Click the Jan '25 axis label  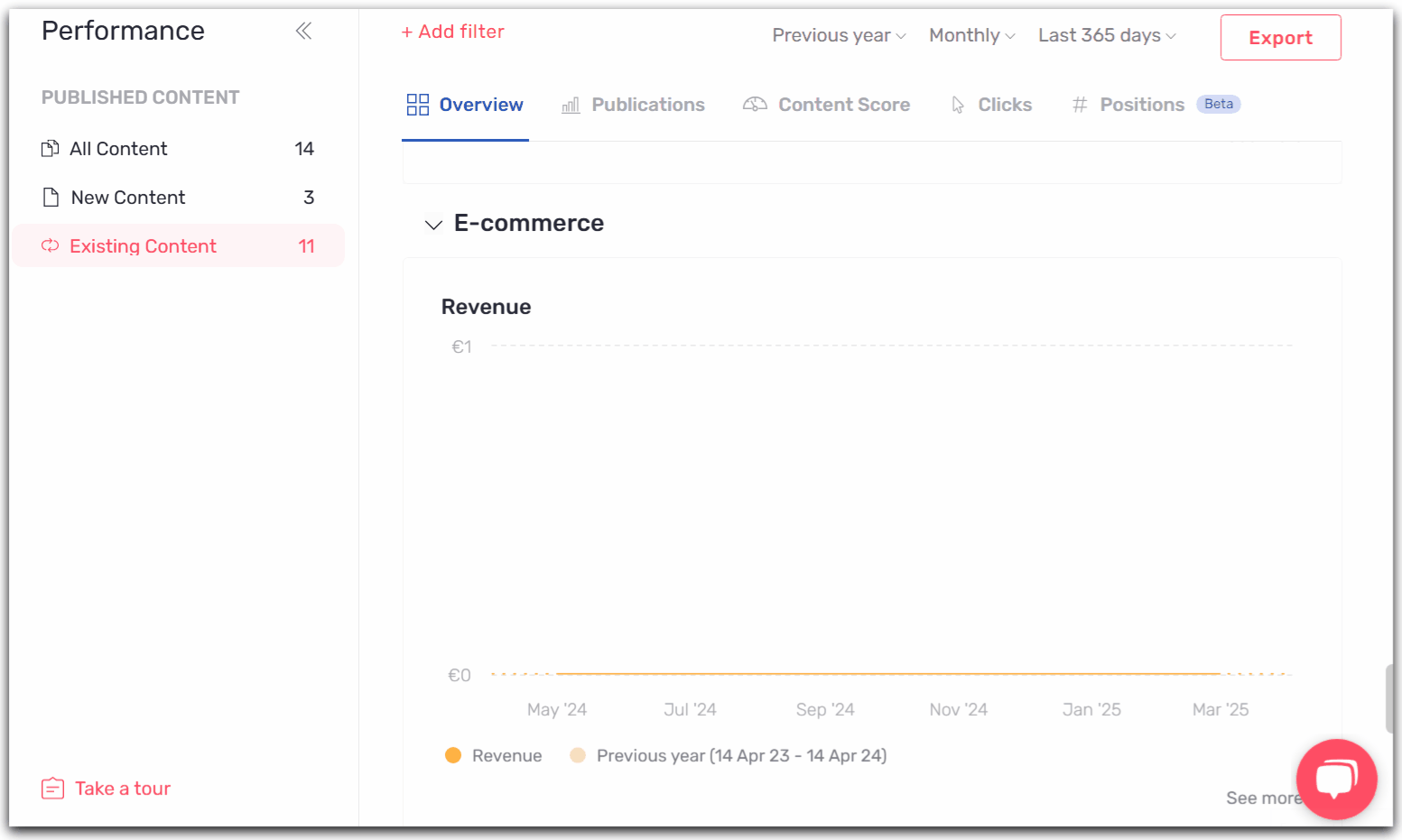[1091, 710]
